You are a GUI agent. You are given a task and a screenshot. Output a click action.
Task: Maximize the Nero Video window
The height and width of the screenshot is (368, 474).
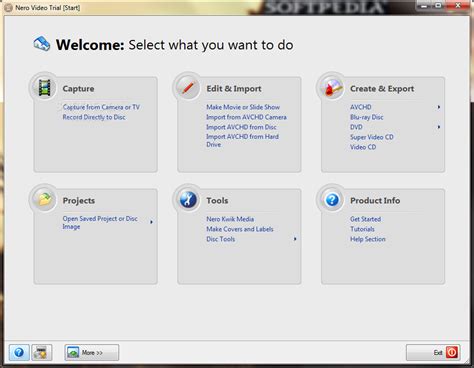tap(438, 5)
